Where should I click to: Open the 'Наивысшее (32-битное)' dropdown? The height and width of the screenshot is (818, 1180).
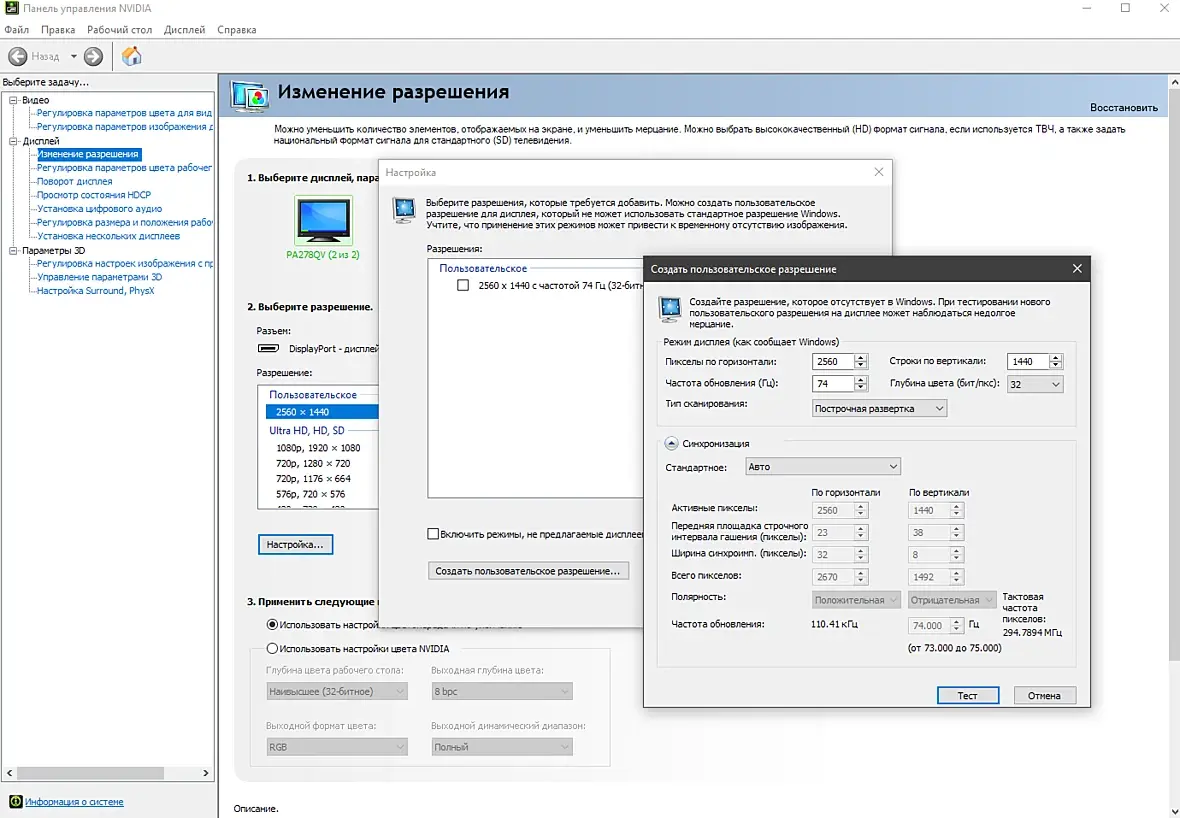336,691
